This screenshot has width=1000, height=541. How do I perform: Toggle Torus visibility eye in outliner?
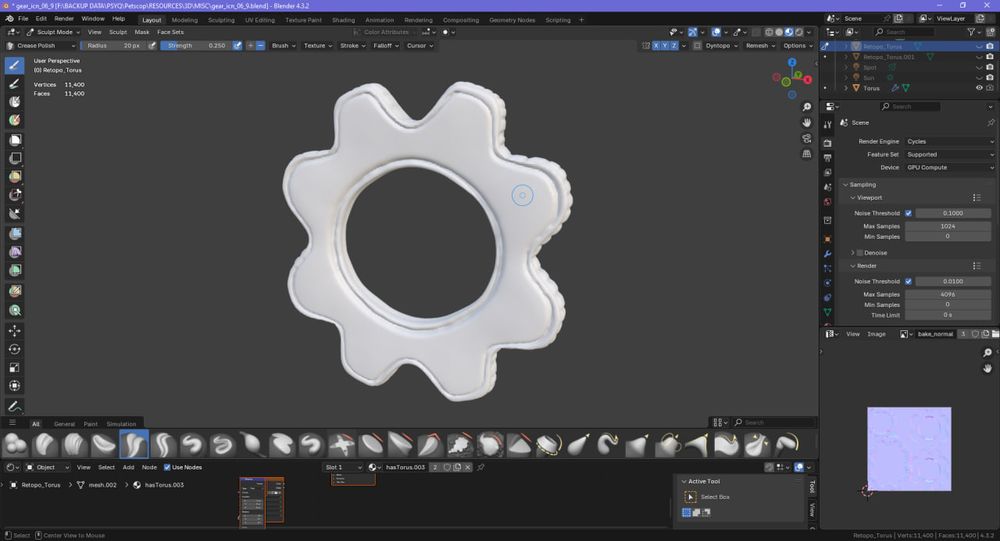(x=979, y=88)
